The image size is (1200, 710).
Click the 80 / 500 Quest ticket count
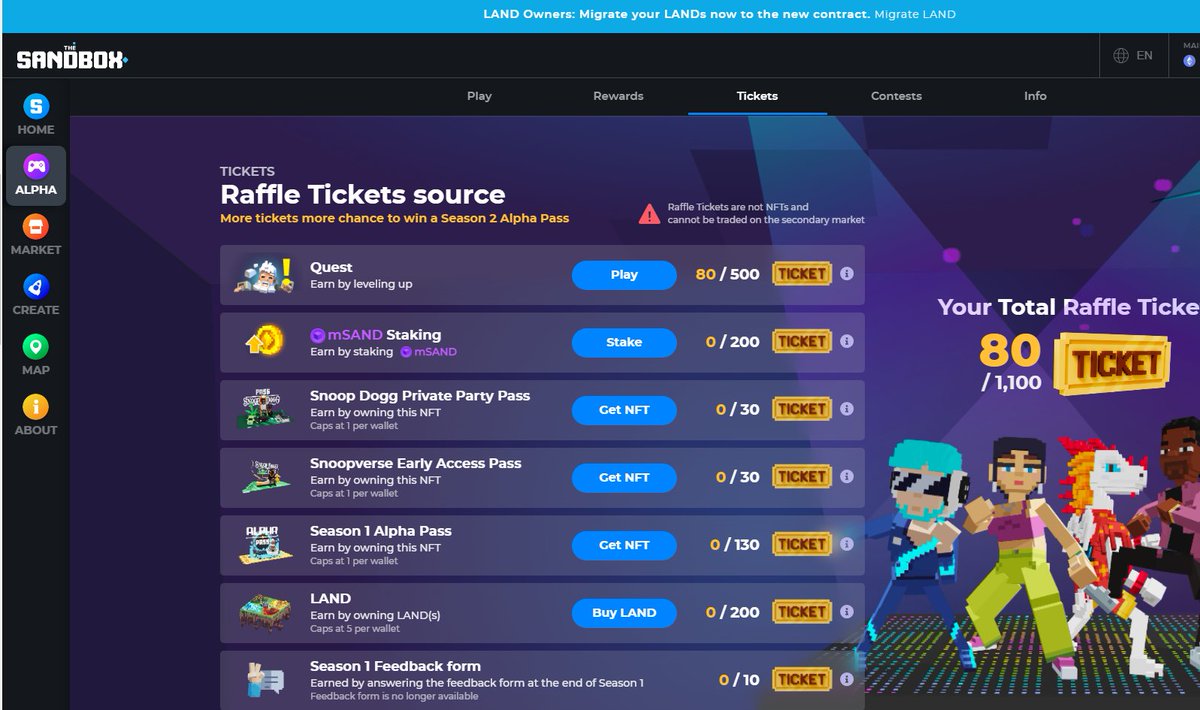pyautogui.click(x=727, y=274)
